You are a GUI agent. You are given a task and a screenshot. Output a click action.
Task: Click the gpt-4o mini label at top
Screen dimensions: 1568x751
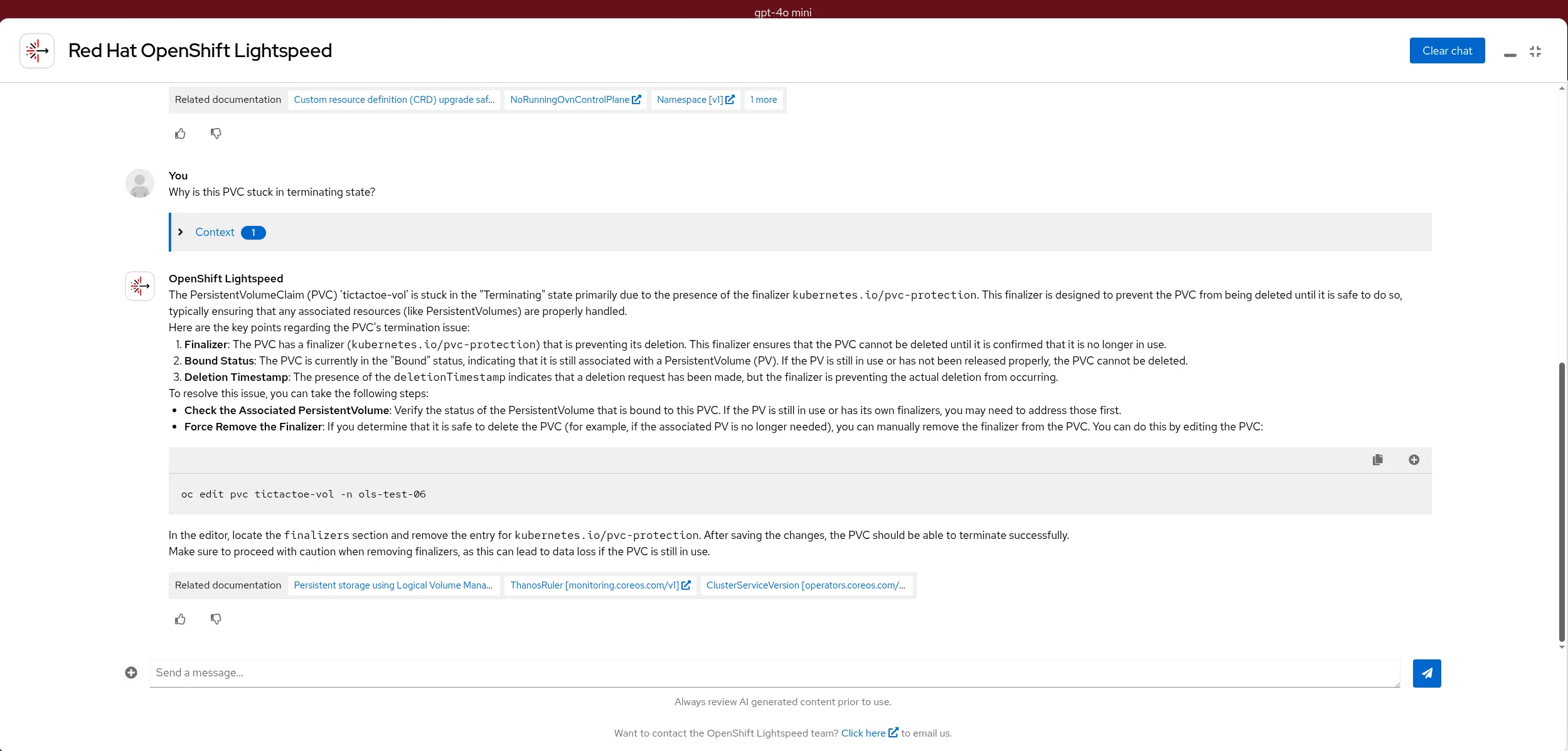click(x=782, y=12)
